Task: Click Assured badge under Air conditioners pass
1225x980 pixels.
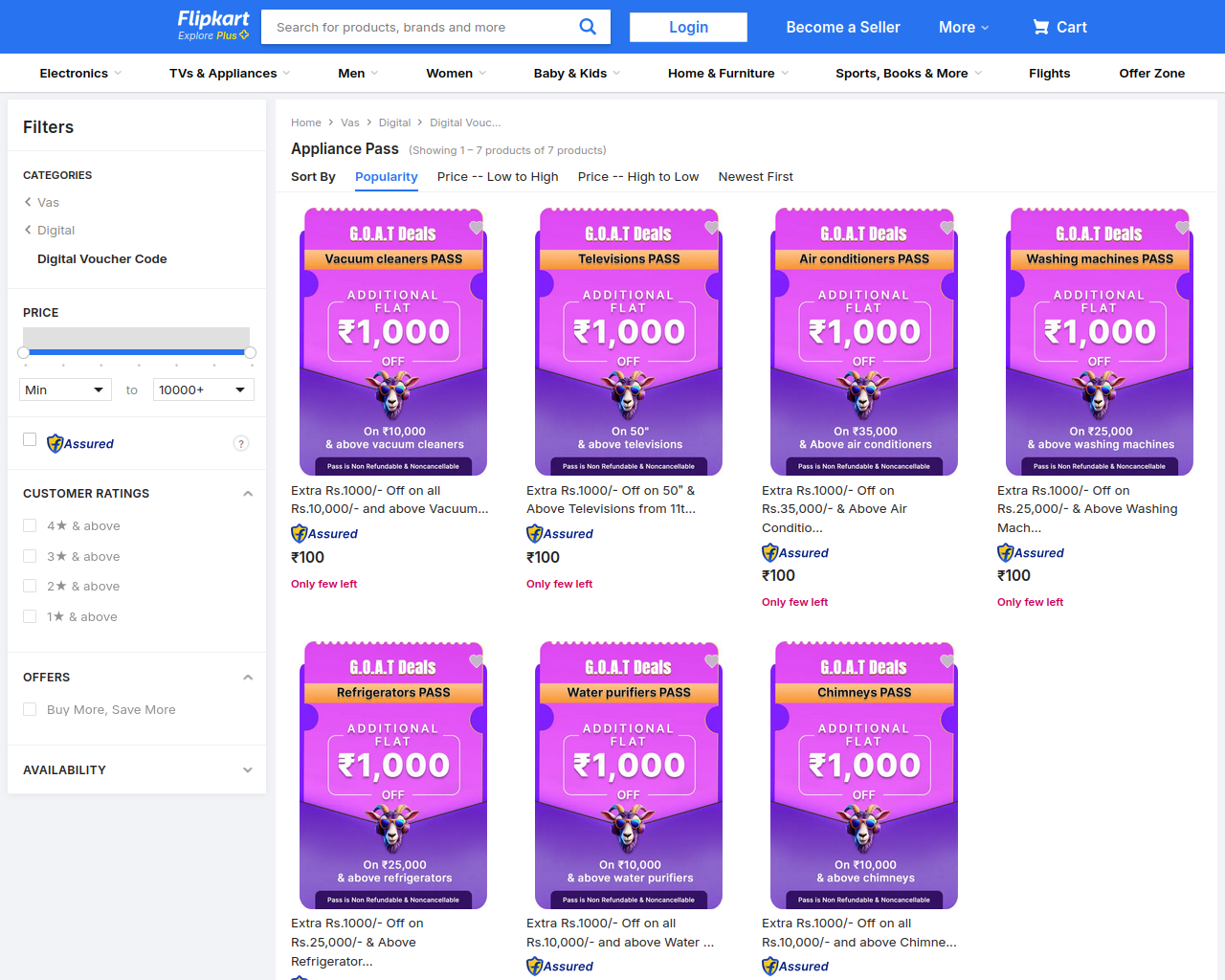Action: point(795,552)
